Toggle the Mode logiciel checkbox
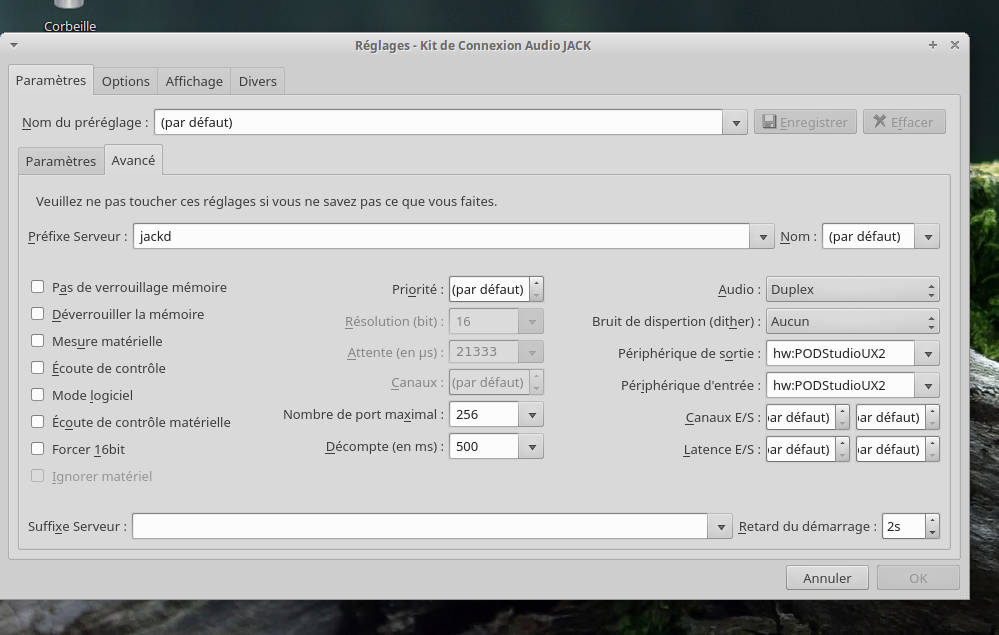 click(38, 395)
